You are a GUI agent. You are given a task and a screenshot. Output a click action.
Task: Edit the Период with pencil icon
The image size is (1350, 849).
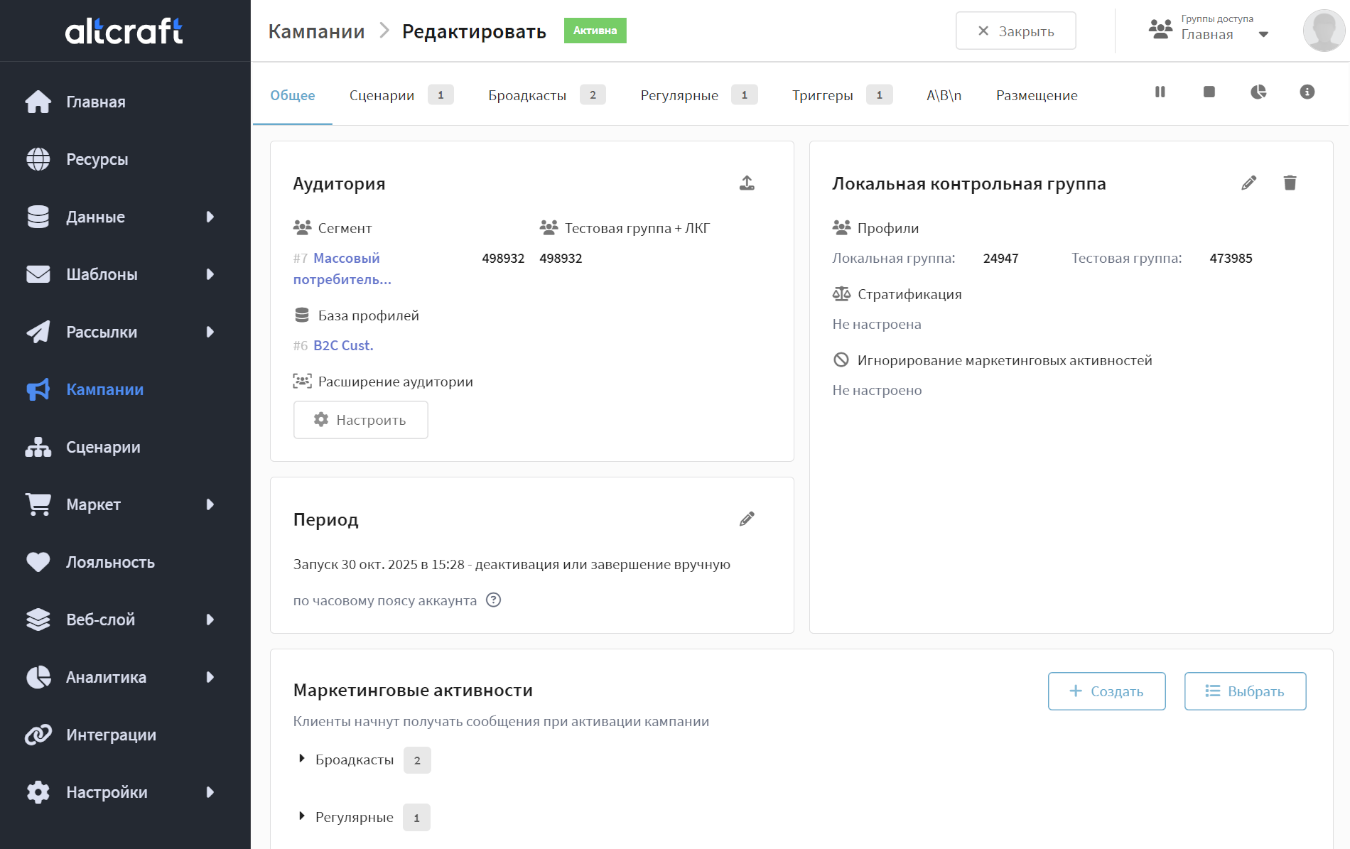click(x=747, y=519)
